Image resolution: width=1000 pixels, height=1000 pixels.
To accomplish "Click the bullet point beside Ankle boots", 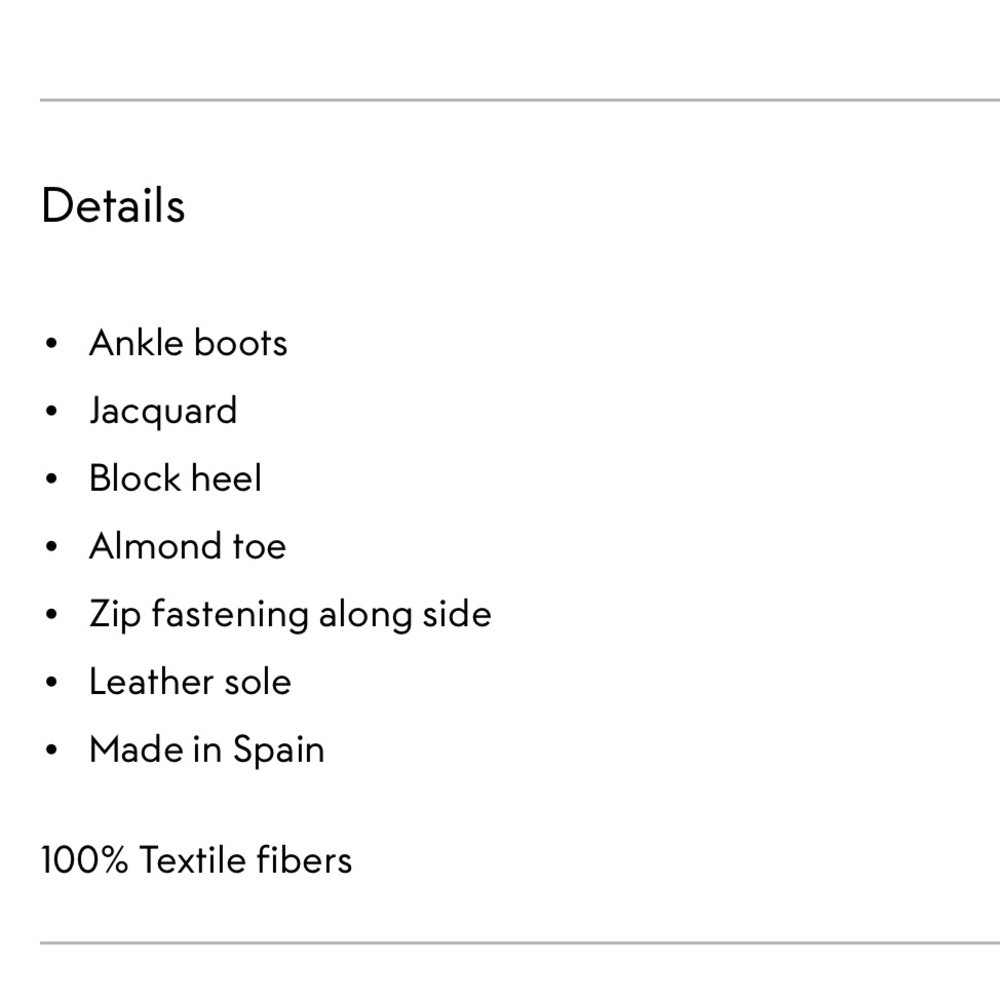I will [52, 344].
